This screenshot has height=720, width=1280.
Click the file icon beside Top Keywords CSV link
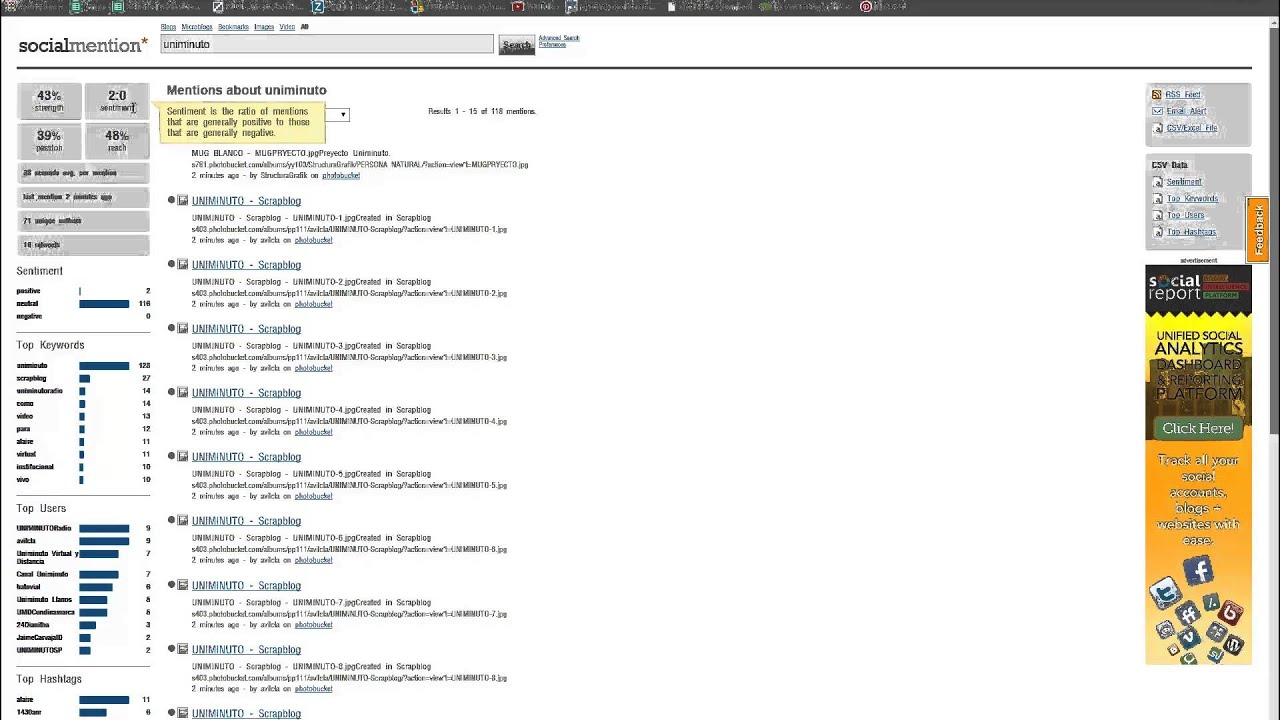(1158, 199)
